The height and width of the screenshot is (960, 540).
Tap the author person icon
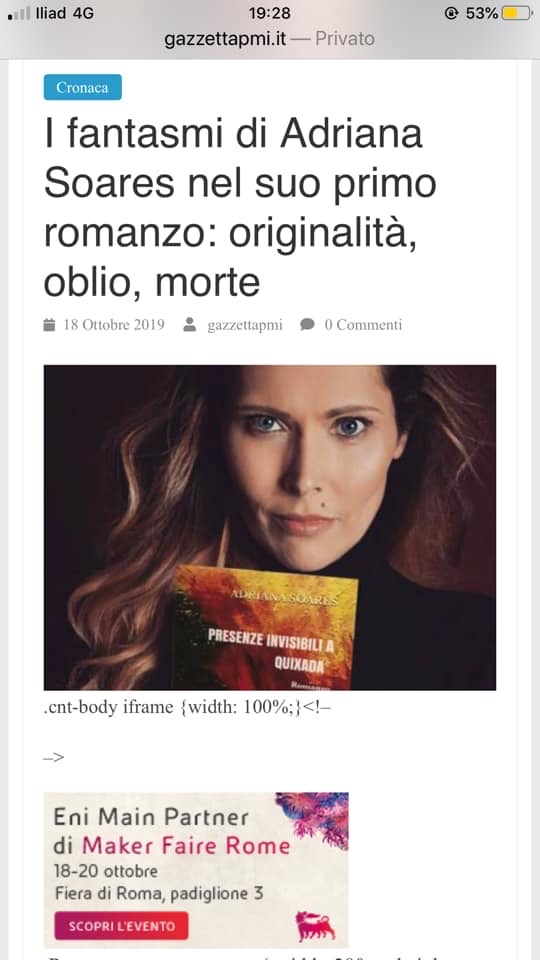(x=190, y=325)
